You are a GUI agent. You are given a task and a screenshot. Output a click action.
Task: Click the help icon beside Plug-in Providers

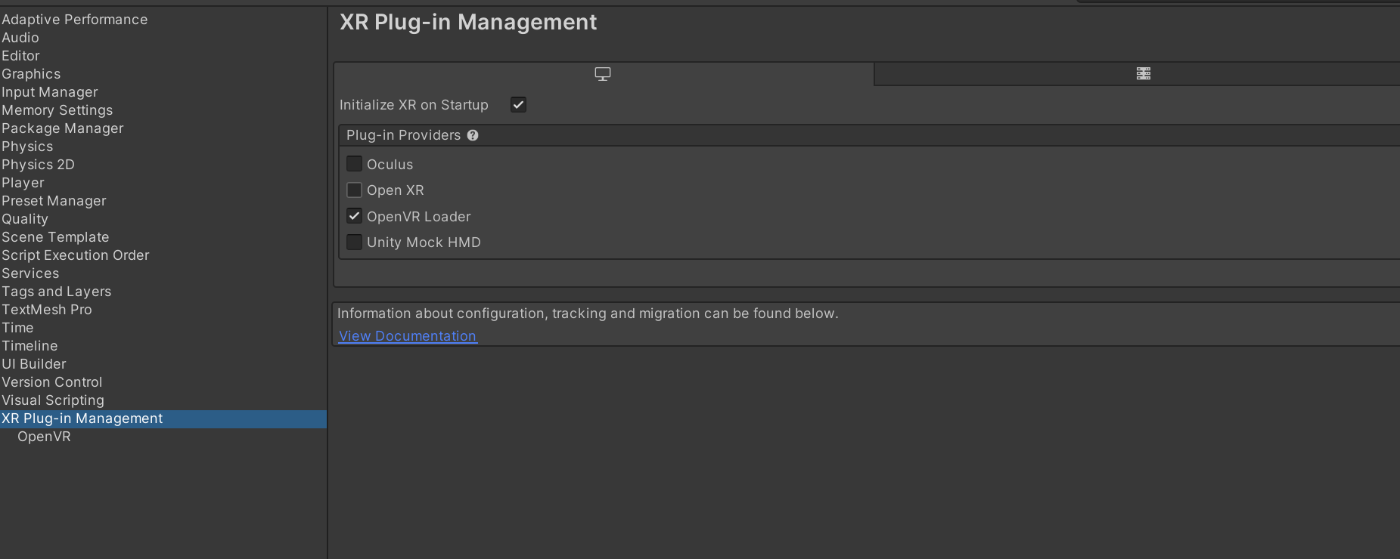pyautogui.click(x=473, y=135)
